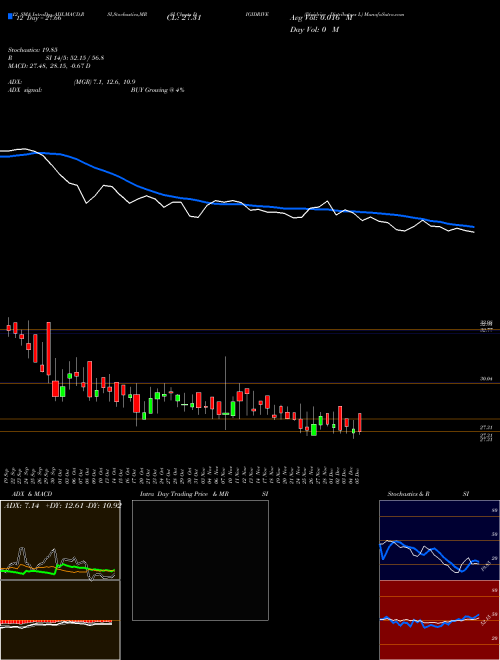
Task: Click the 'MACD: 27.48, 28.15, -0.67 D' line
Action: coord(49,66)
